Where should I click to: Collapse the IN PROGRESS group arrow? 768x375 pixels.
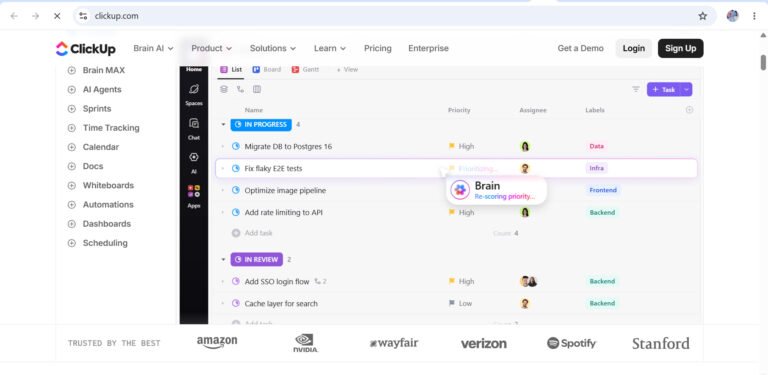[x=223, y=125]
